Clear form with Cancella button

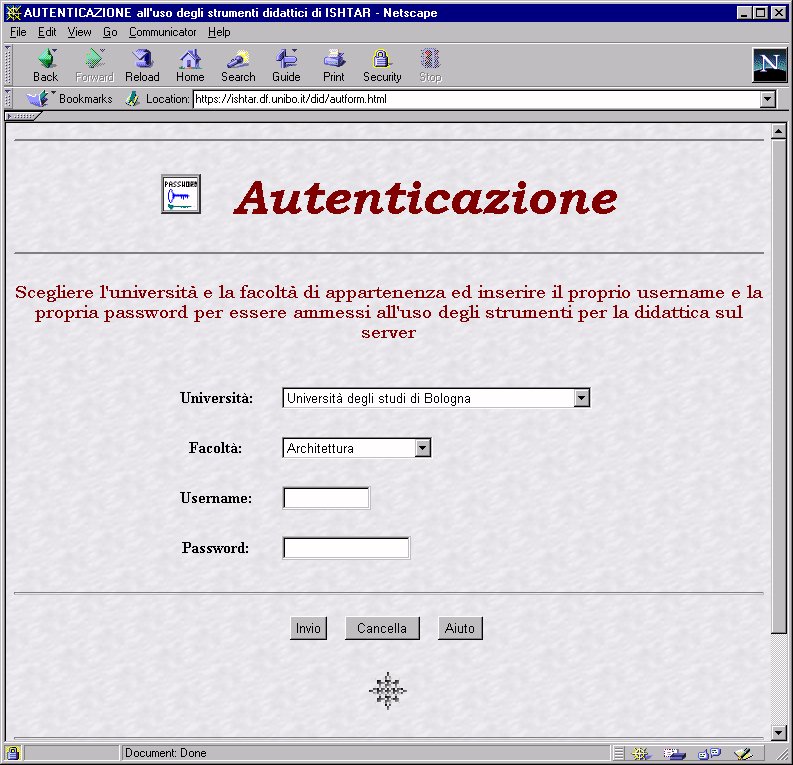click(382, 628)
